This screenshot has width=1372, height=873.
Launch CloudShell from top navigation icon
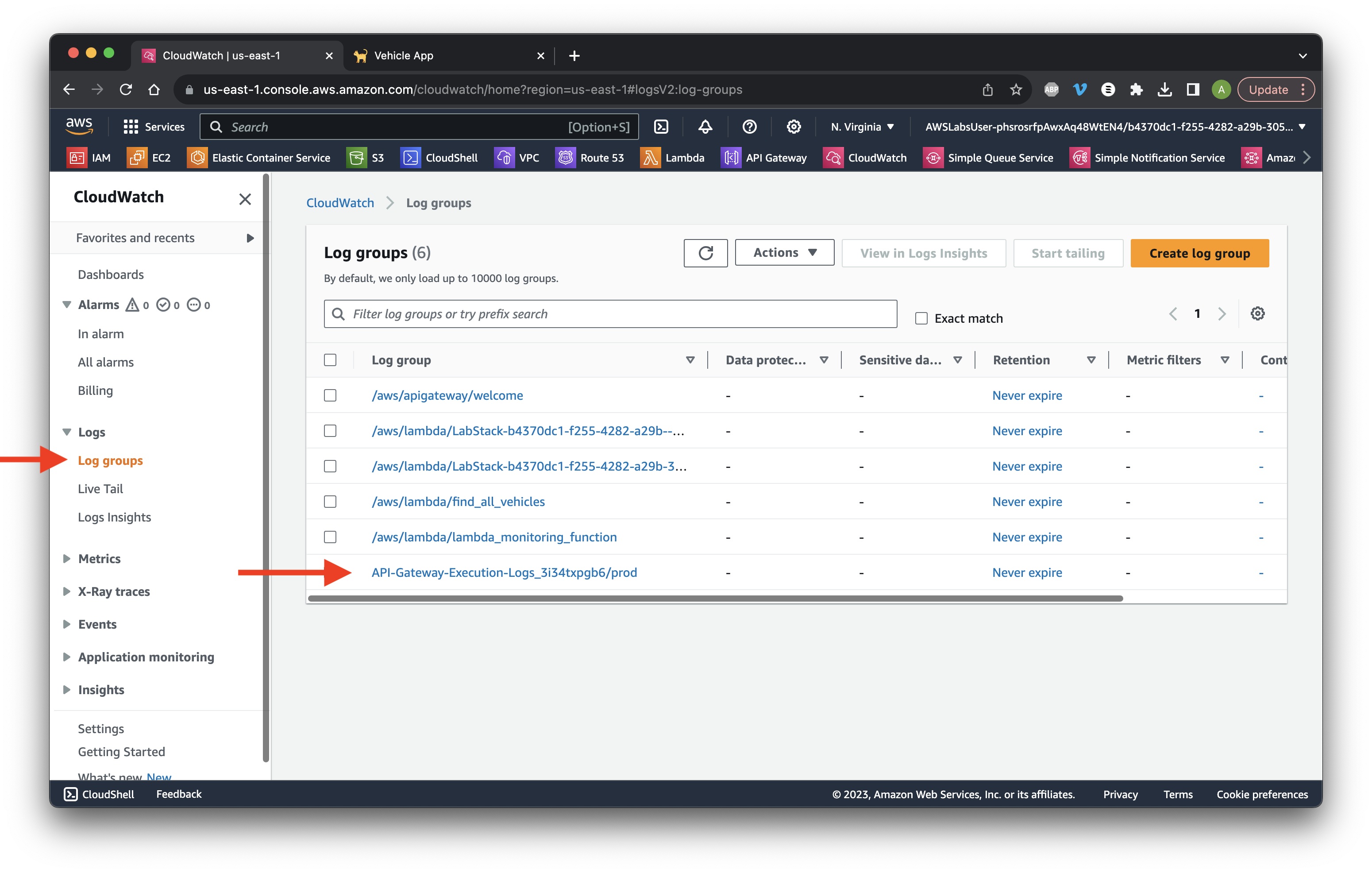(661, 127)
